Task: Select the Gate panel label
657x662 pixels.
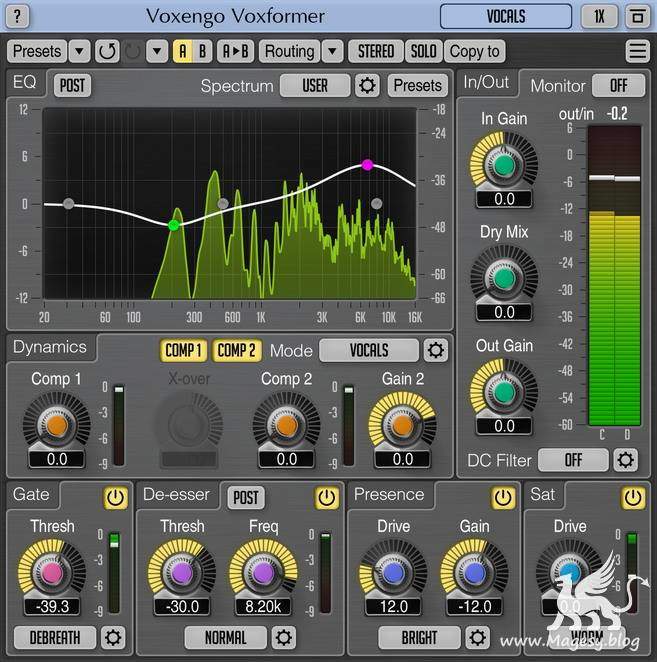Action: pyautogui.click(x=31, y=494)
